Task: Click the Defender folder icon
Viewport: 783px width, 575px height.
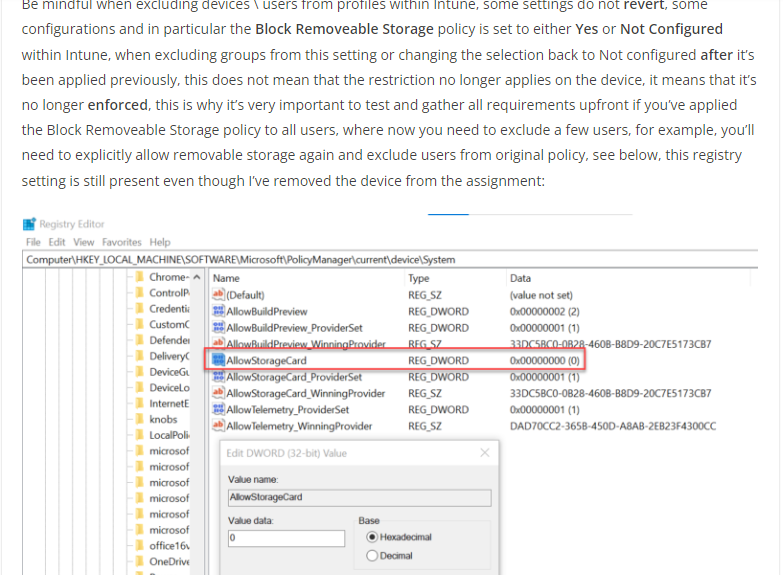Action: 140,340
